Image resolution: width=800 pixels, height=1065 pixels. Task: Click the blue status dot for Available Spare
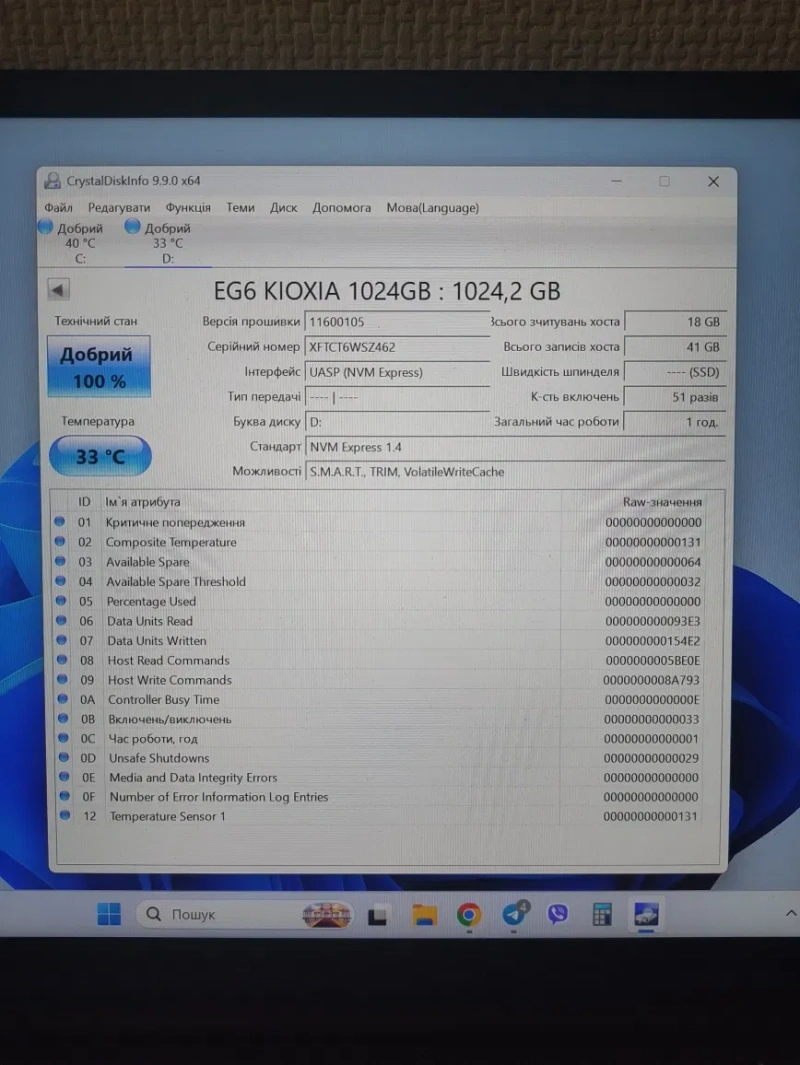(x=60, y=561)
